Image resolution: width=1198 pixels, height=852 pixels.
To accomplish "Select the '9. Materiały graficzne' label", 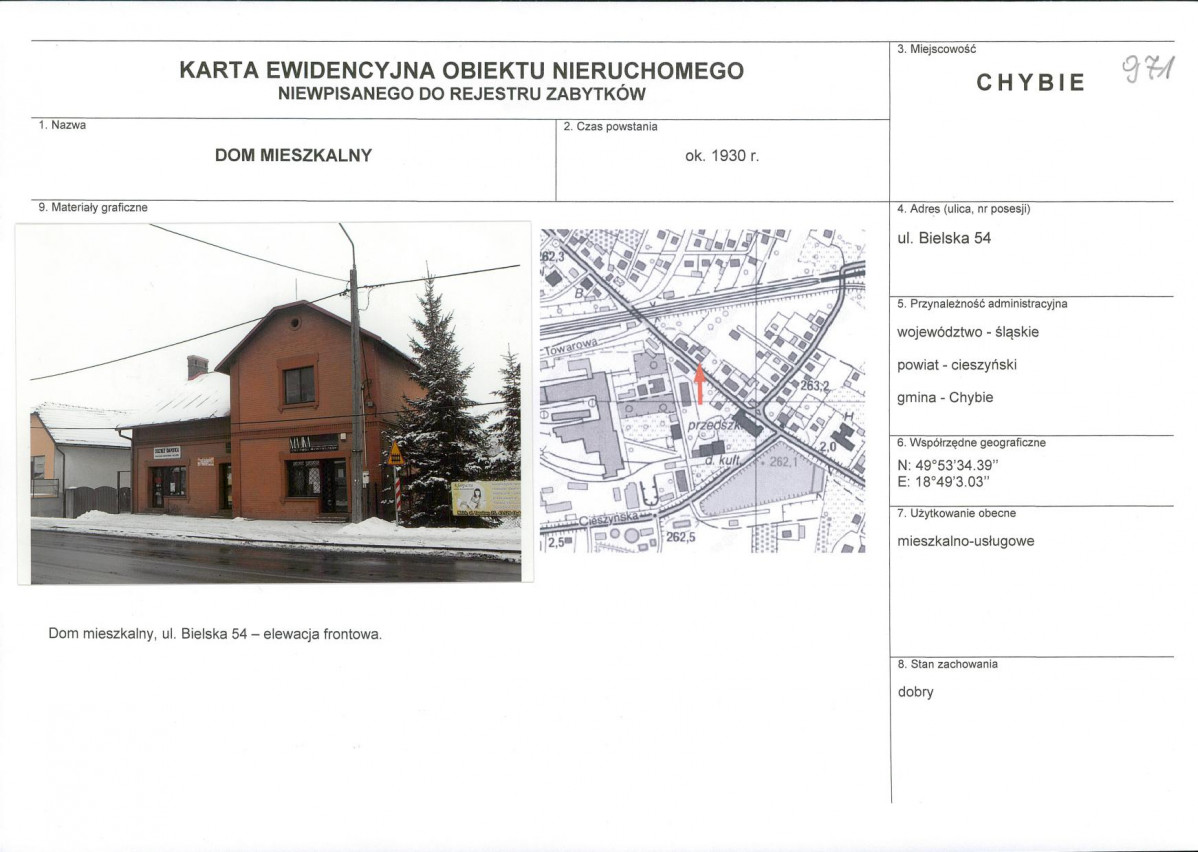I will (92, 207).
